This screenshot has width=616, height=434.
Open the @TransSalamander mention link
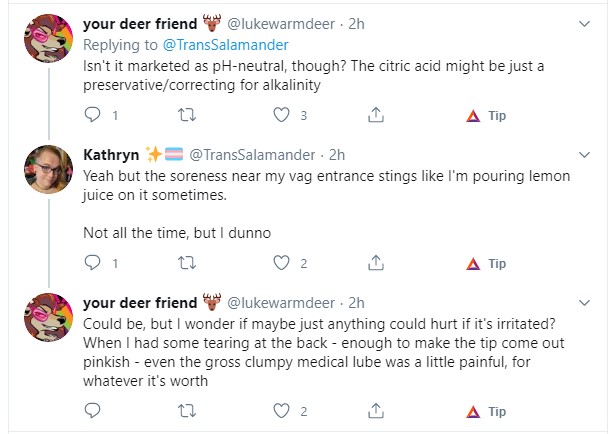pos(226,45)
